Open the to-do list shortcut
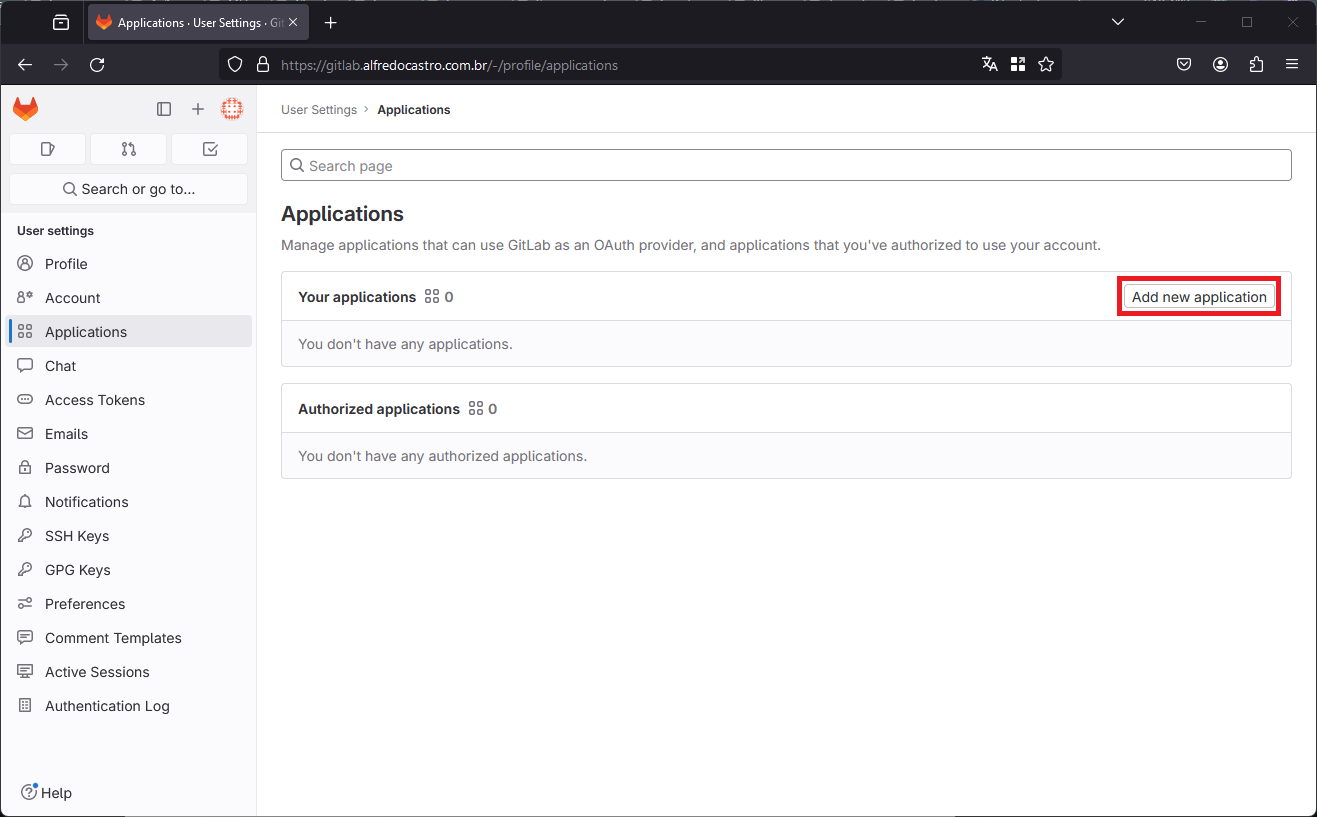Viewport: 1317px width, 817px height. point(210,149)
